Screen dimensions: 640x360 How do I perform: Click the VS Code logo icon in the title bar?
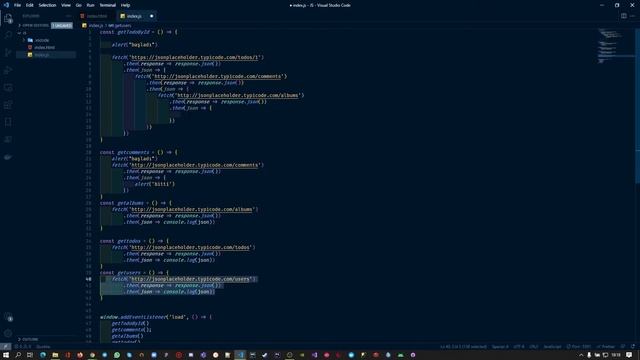coord(6,5)
